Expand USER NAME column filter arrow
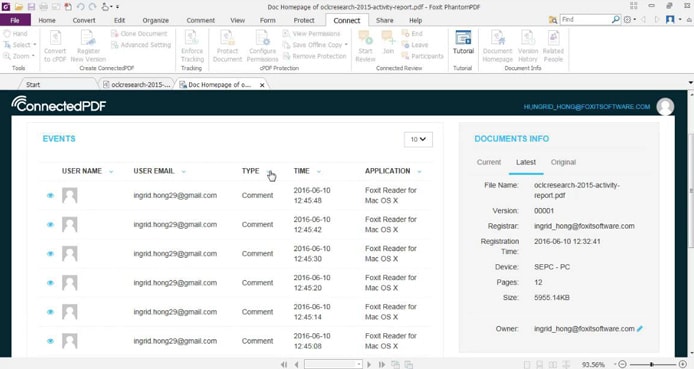 pyautogui.click(x=111, y=172)
